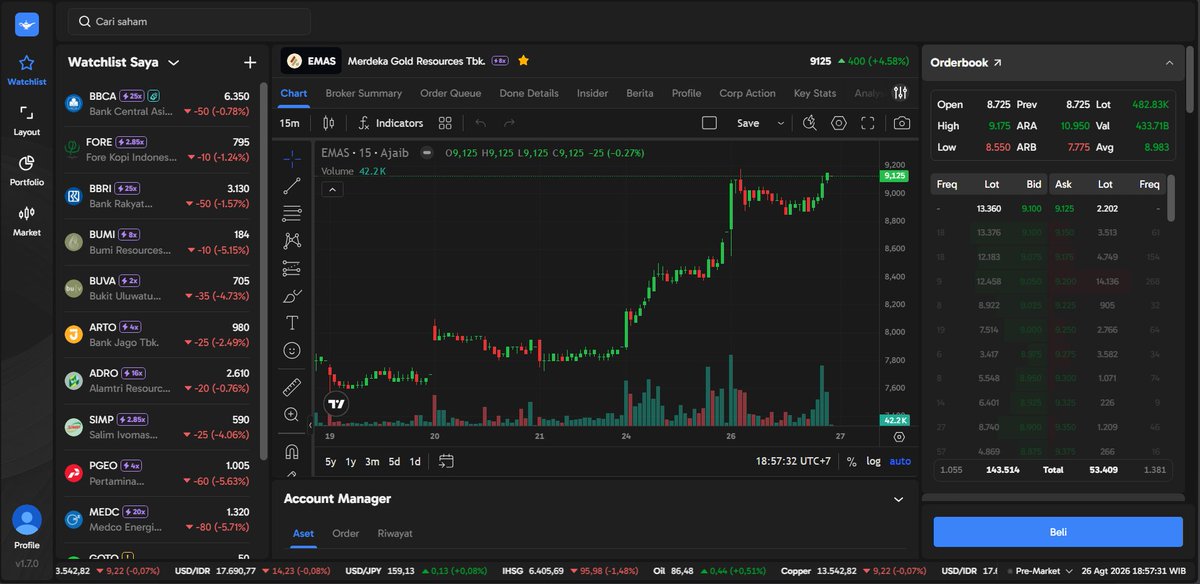The width and height of the screenshot is (1200, 584).
Task: Change candlestick chart type icon
Action: coord(329,123)
